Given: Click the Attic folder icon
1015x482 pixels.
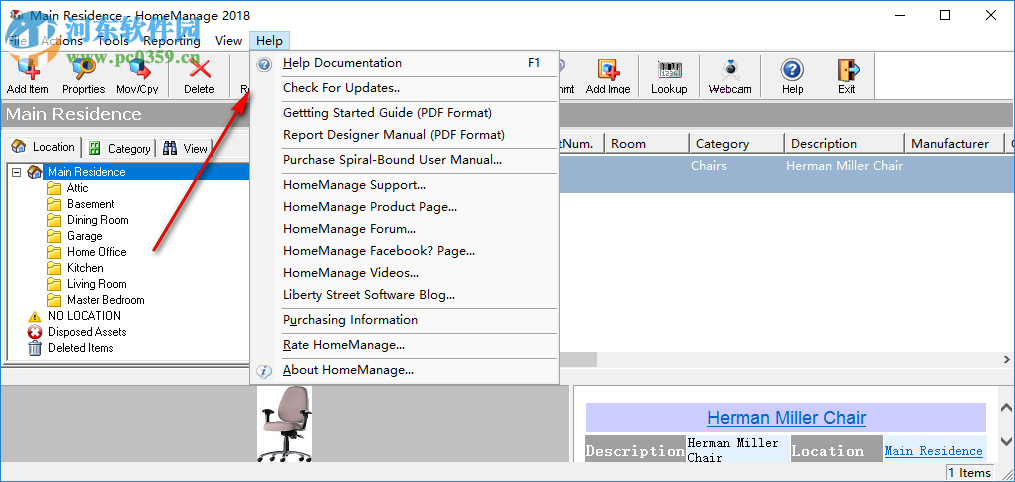Looking at the screenshot, I should pos(54,188).
